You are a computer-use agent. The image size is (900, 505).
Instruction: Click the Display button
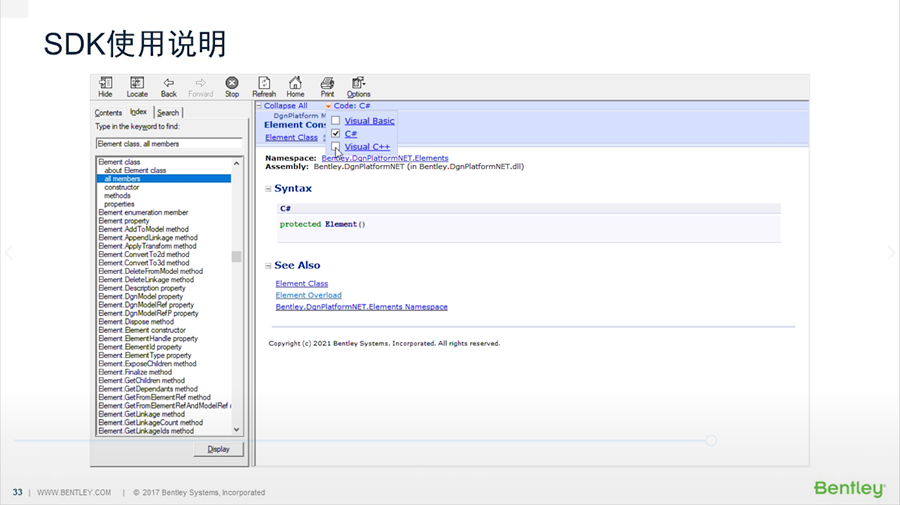tap(218, 449)
